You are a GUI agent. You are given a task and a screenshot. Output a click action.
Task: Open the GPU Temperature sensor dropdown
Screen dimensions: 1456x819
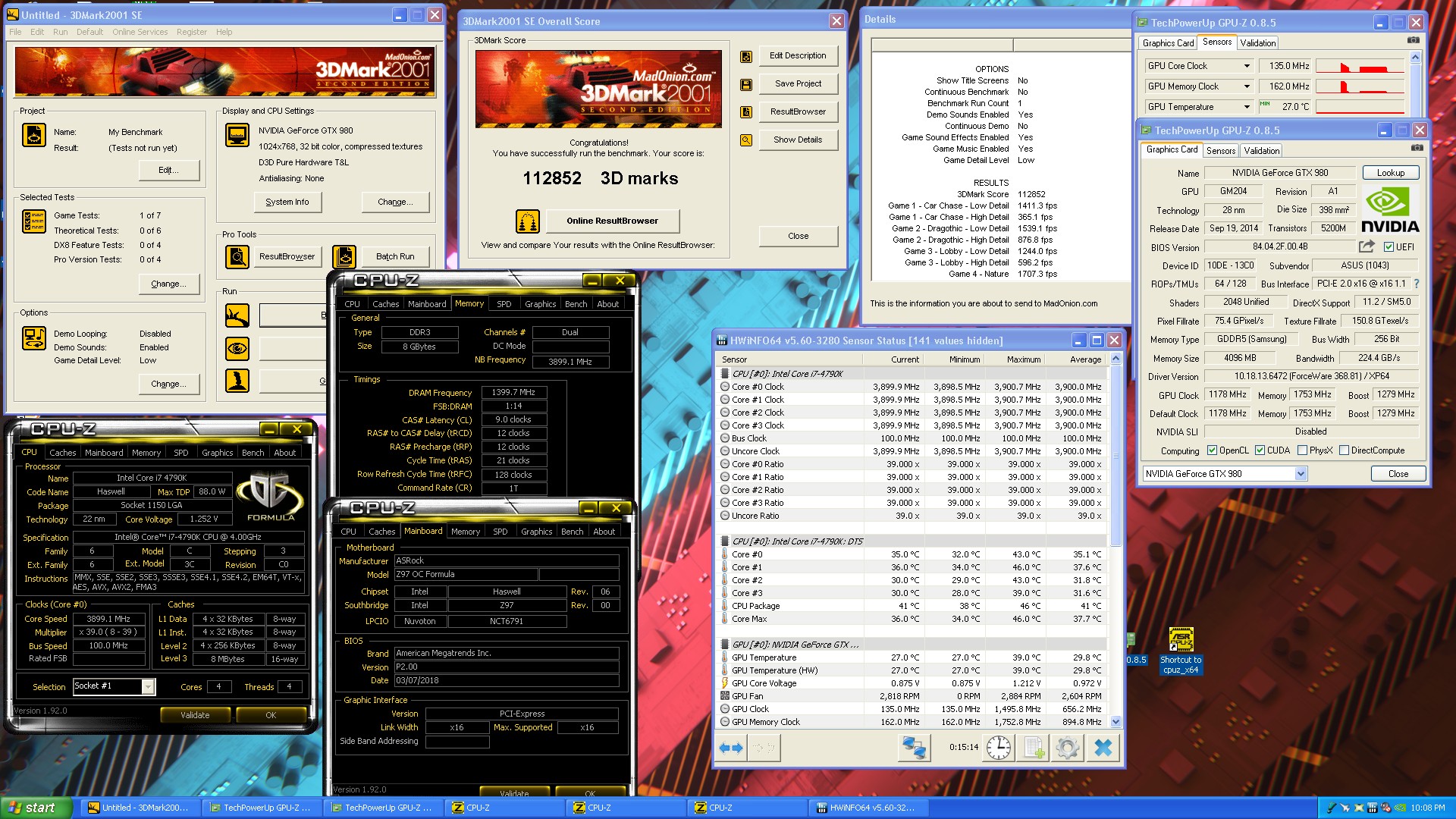pyautogui.click(x=1246, y=107)
